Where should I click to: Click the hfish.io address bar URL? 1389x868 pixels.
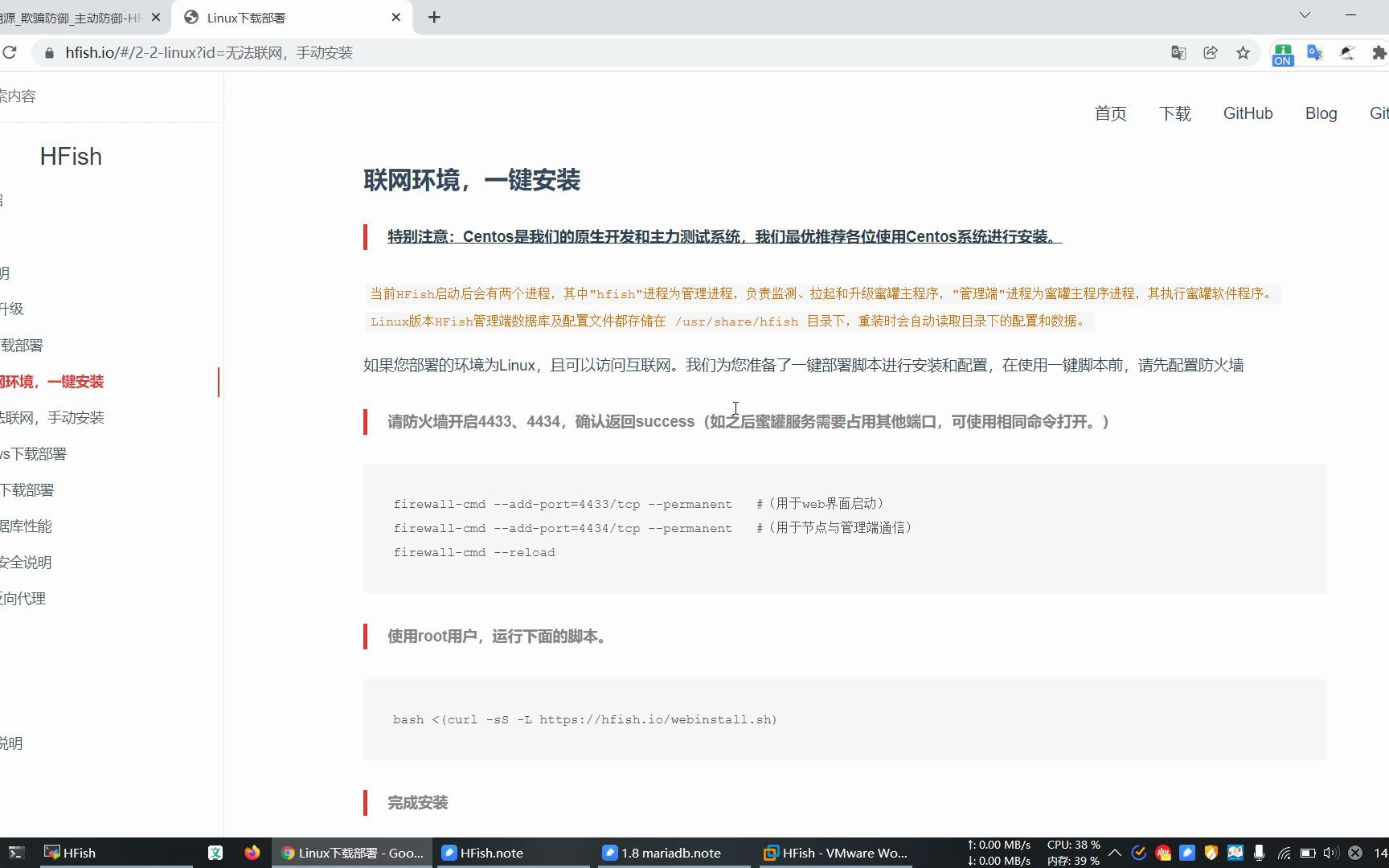[x=209, y=53]
